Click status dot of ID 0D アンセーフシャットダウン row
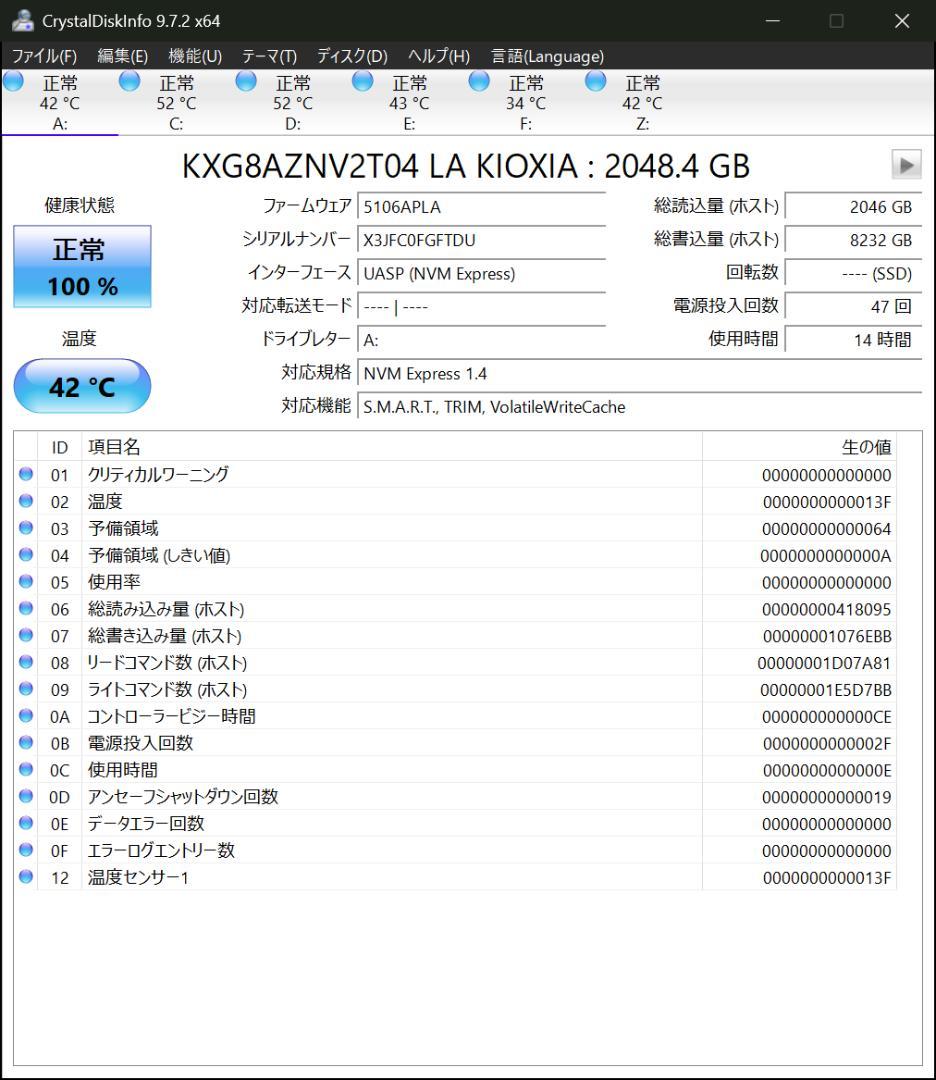 [x=26, y=796]
